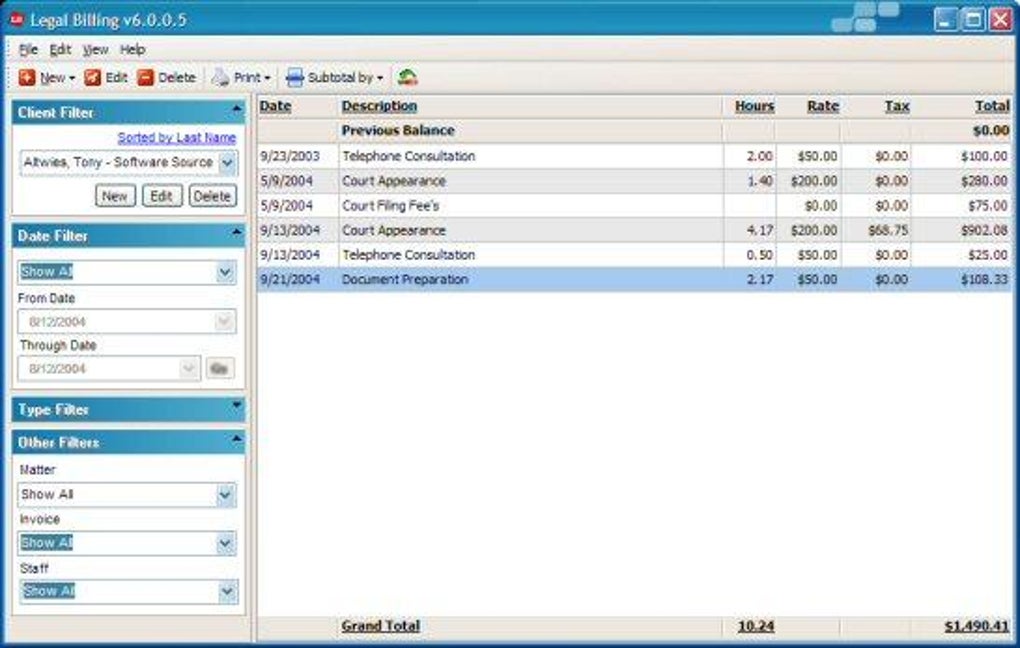The image size is (1020, 648).
Task: Open the Print dropdown arrow
Action: coord(267,78)
